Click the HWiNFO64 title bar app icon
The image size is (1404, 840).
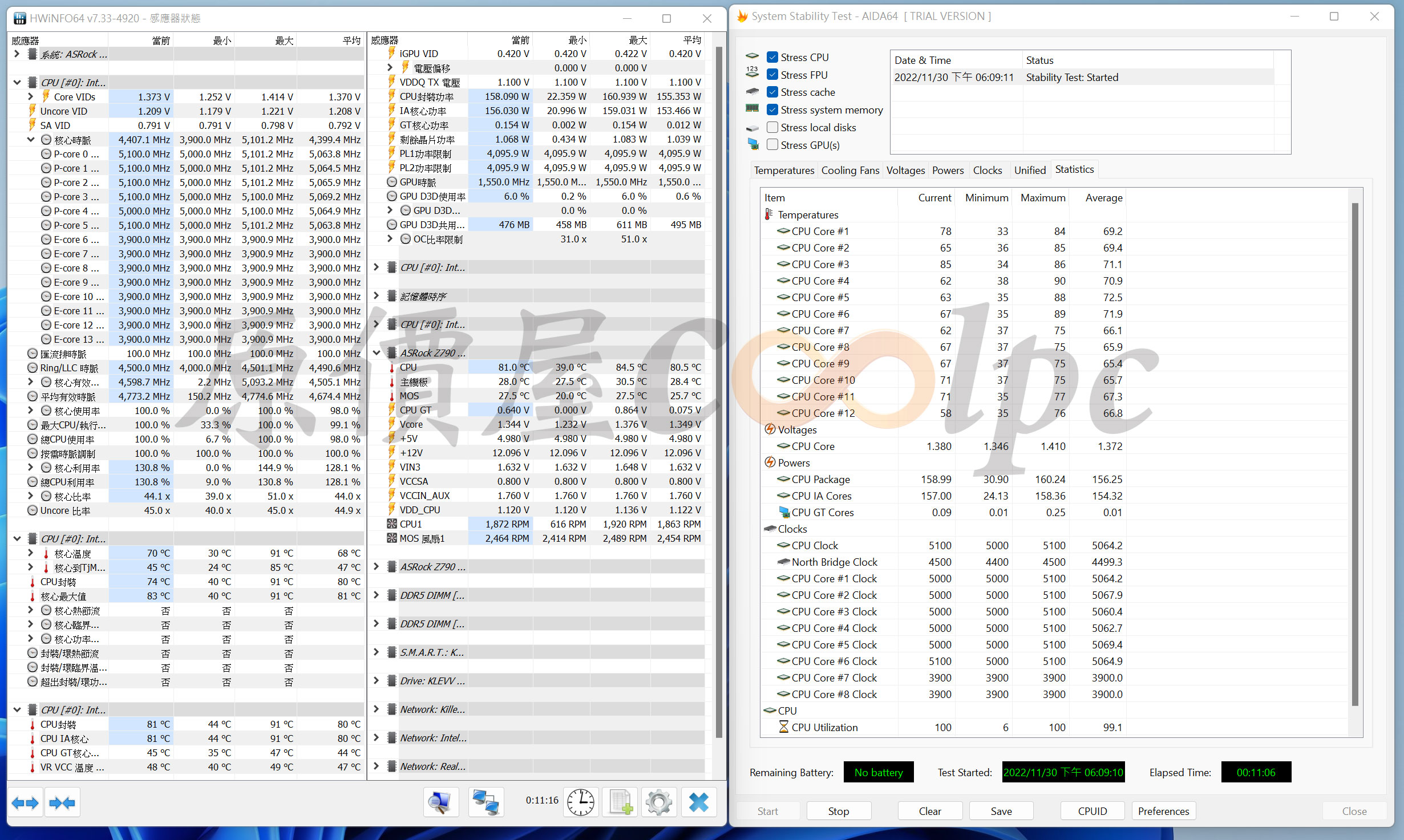(20, 18)
